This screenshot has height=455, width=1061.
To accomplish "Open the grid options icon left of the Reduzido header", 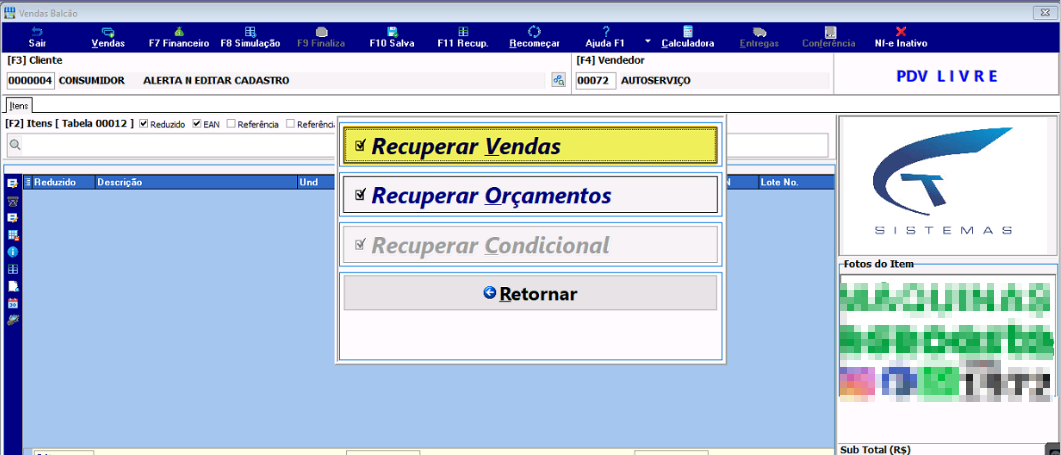I will 28,182.
